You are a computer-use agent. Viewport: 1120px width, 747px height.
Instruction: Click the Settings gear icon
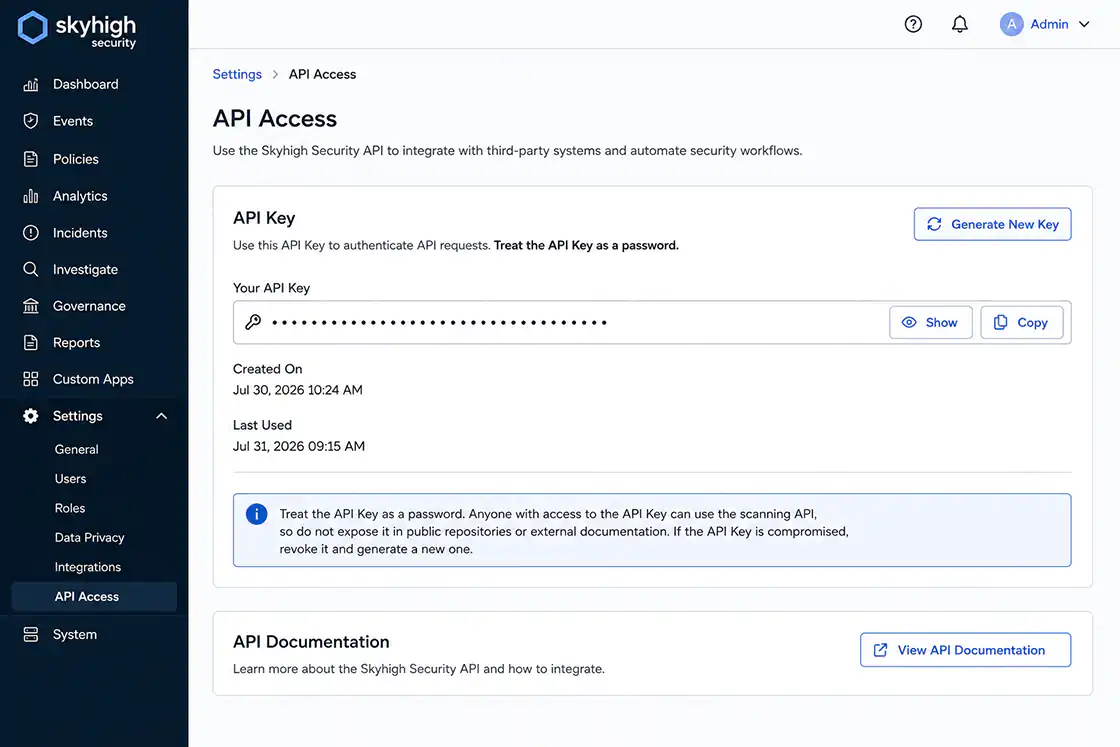[31, 416]
